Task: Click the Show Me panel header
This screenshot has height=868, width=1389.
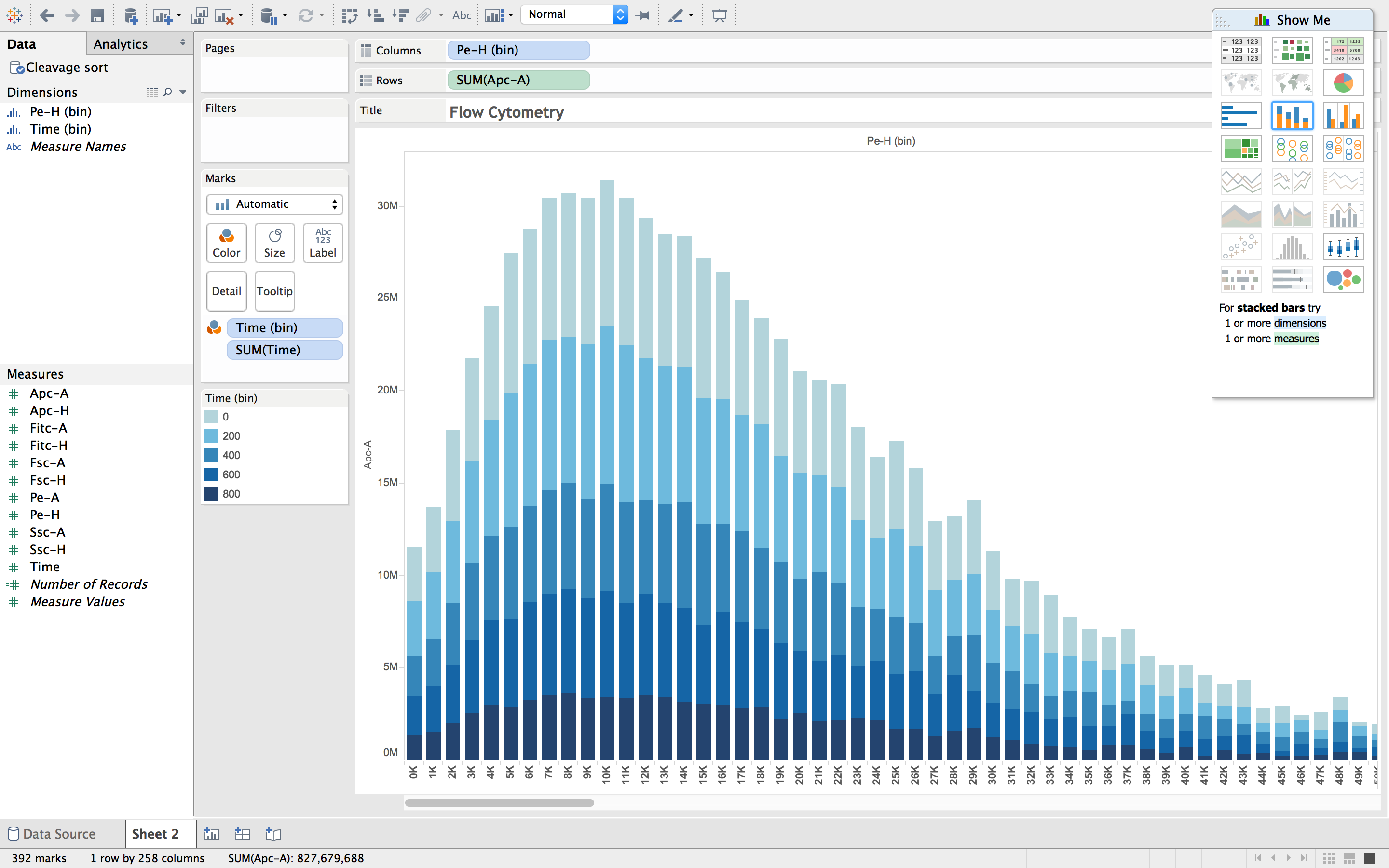Action: click(x=1292, y=20)
